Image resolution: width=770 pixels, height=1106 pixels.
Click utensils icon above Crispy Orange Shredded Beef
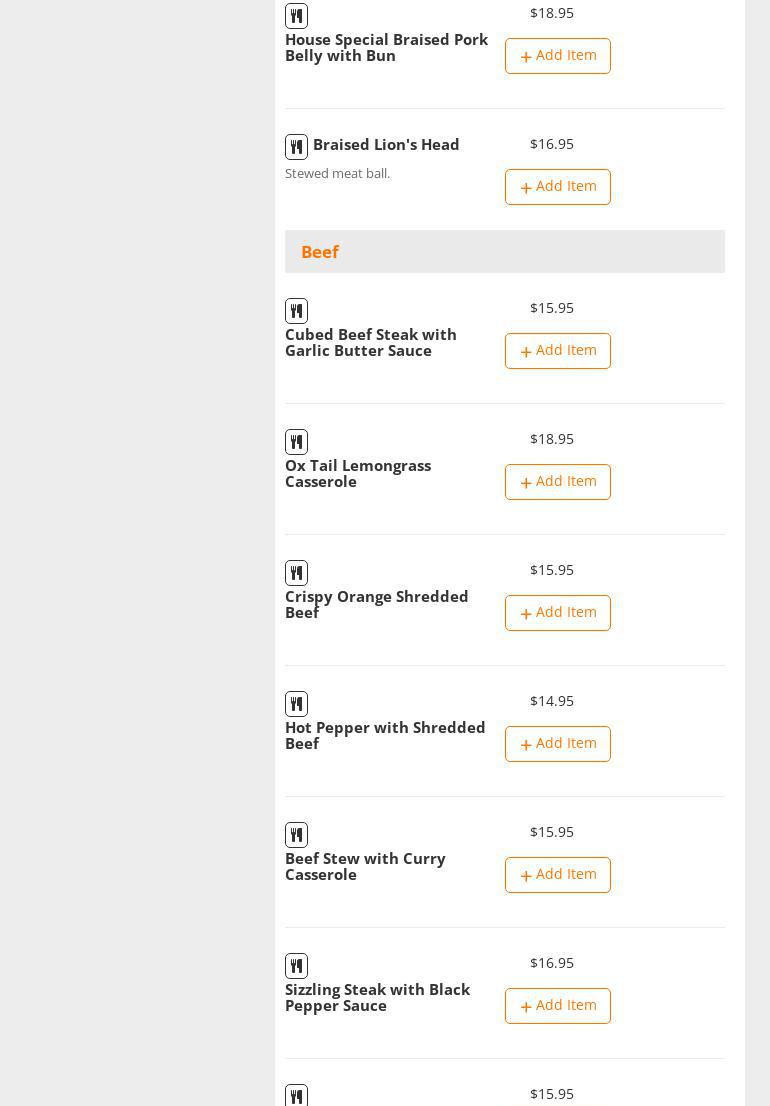point(296,573)
